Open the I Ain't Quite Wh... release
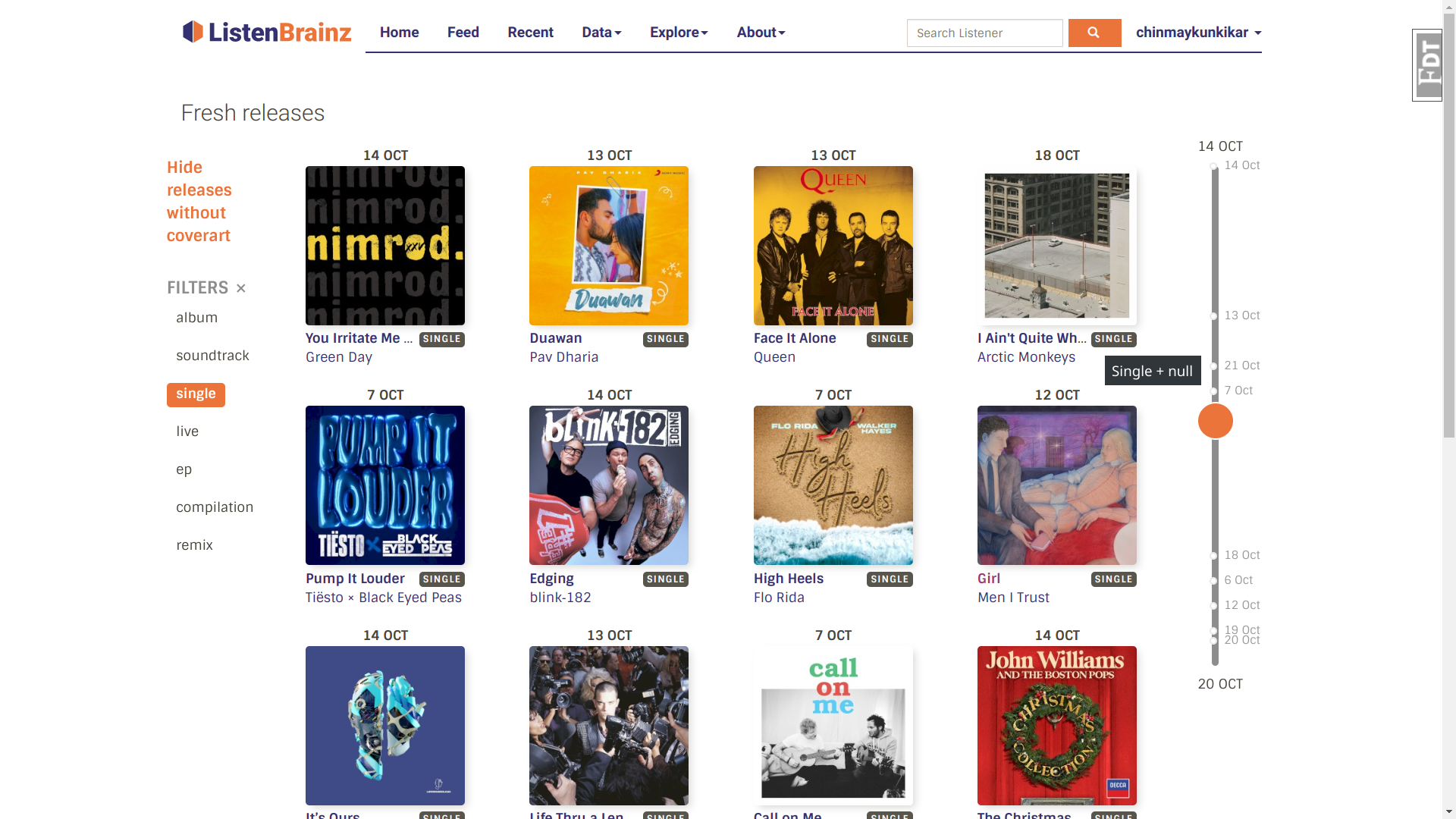1456x819 pixels. 1031,338
